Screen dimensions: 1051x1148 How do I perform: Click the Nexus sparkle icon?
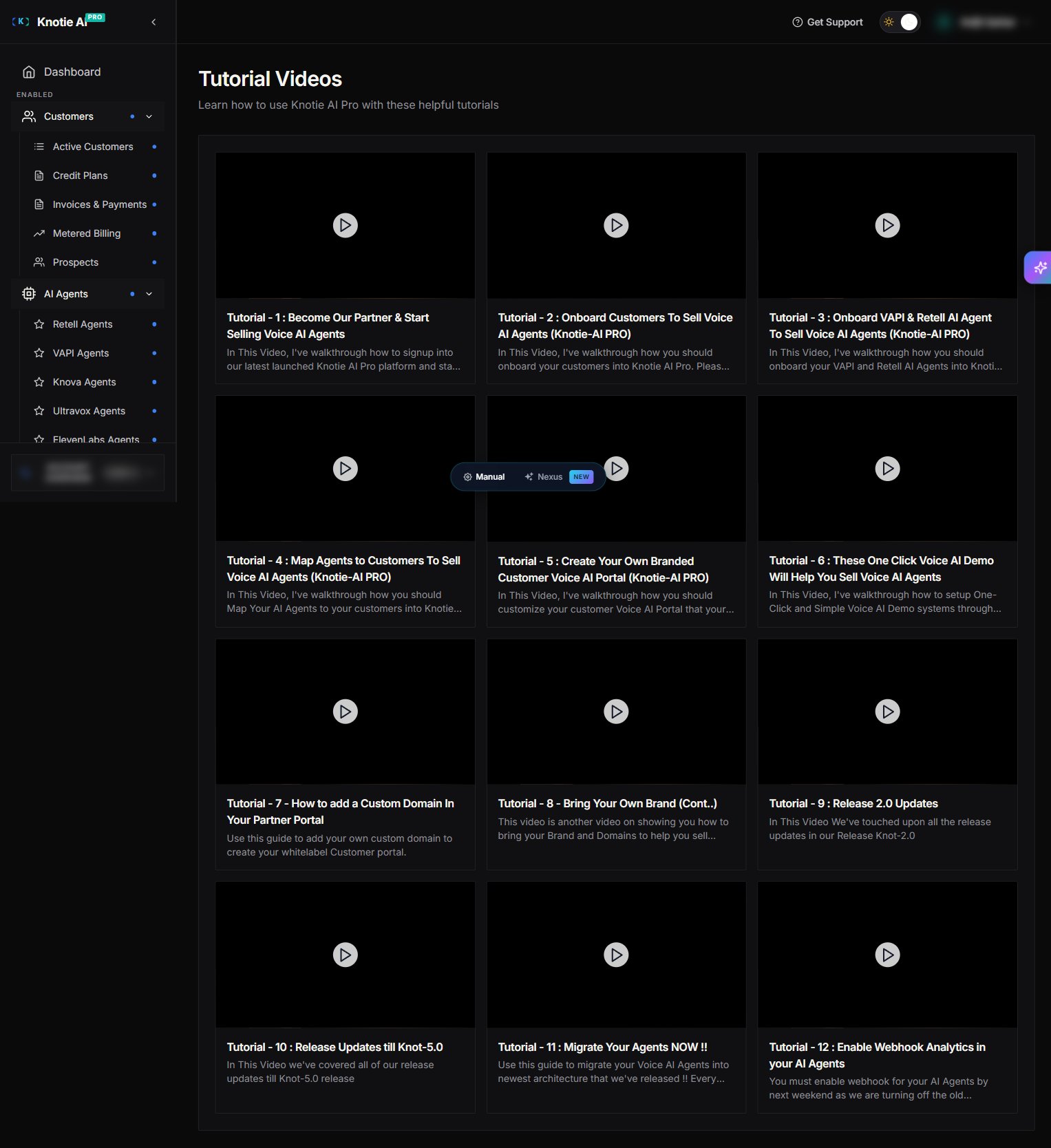click(529, 477)
